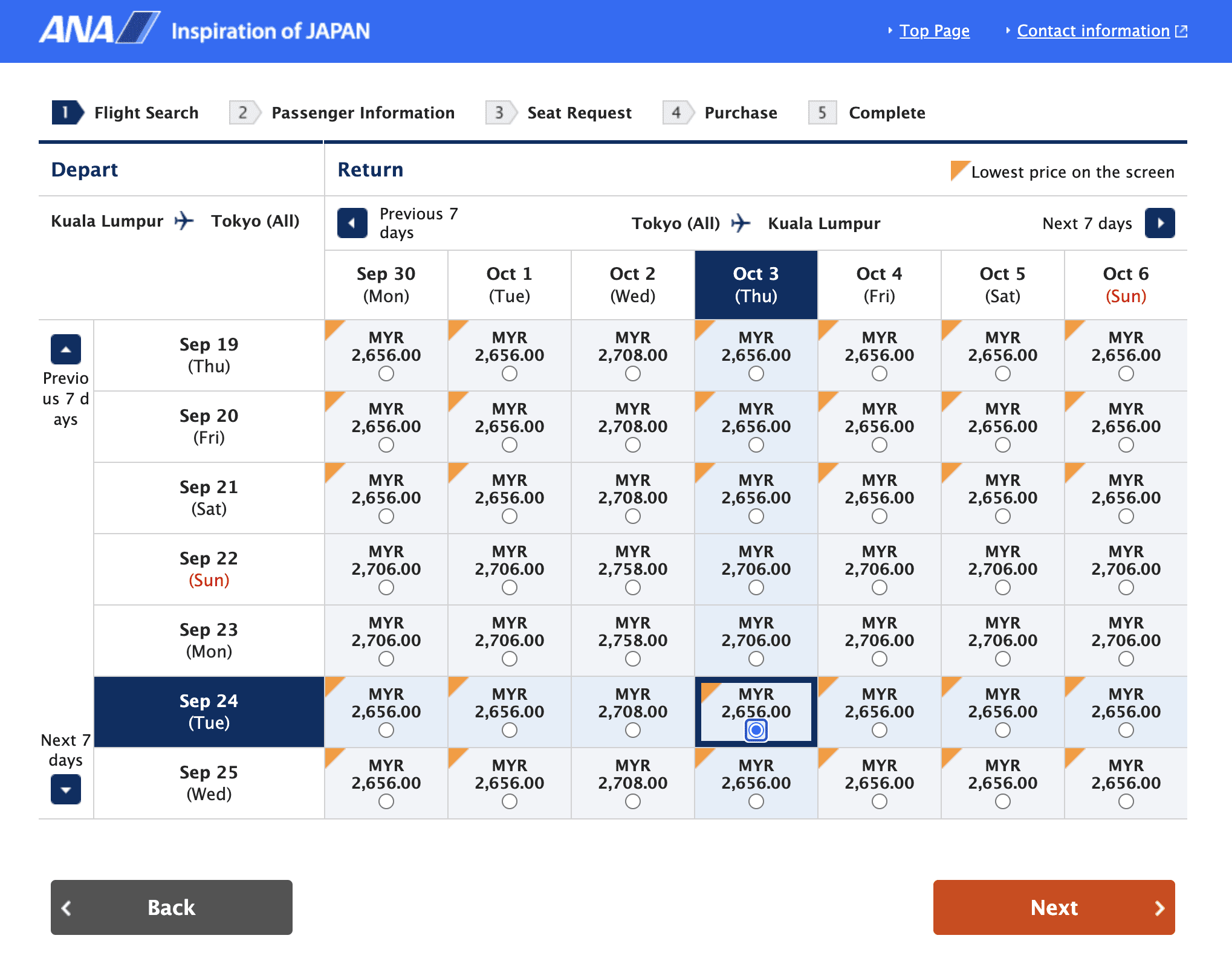The height and width of the screenshot is (973, 1232).
Task: Choose the Oct 5 (Sat) return column header
Action: click(1002, 285)
